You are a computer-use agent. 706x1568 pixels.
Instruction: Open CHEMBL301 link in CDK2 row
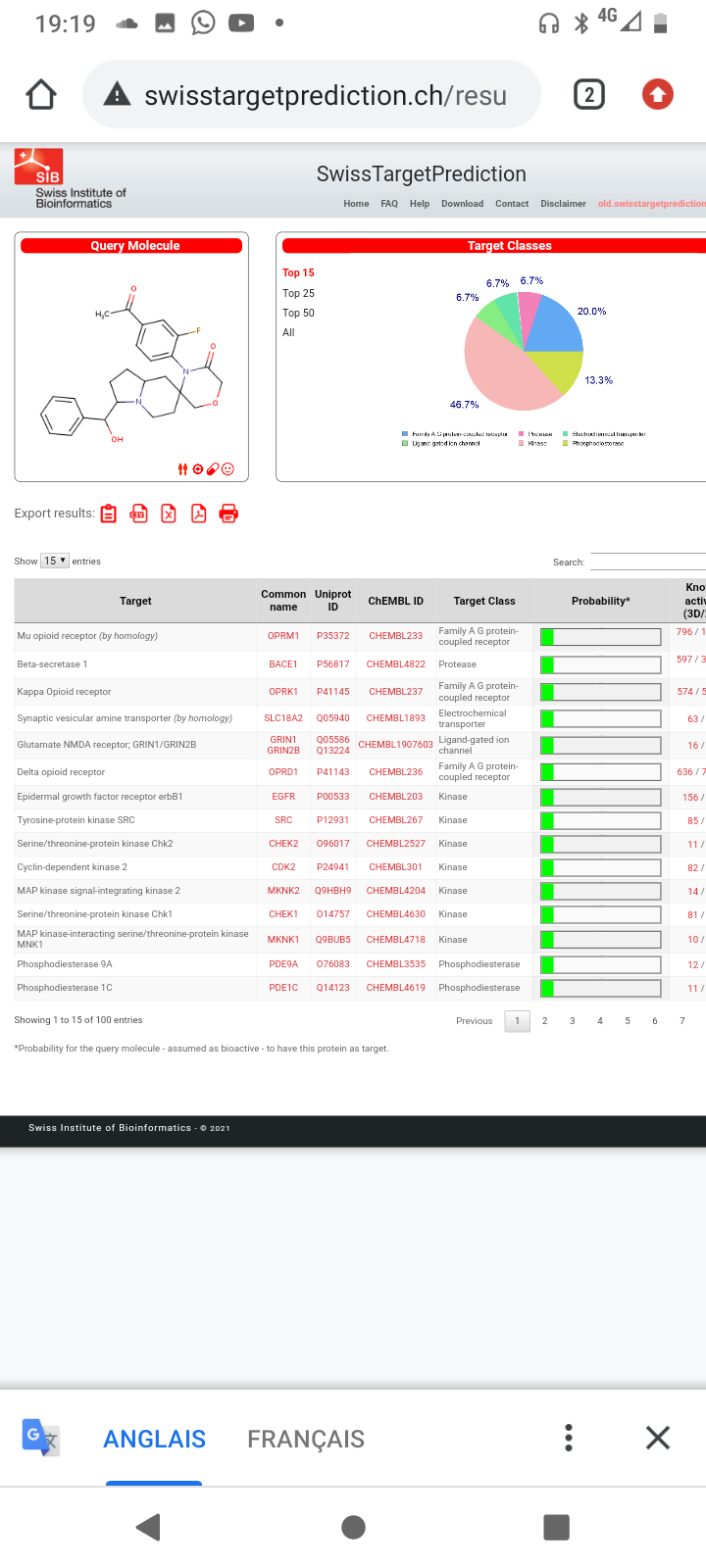point(395,867)
